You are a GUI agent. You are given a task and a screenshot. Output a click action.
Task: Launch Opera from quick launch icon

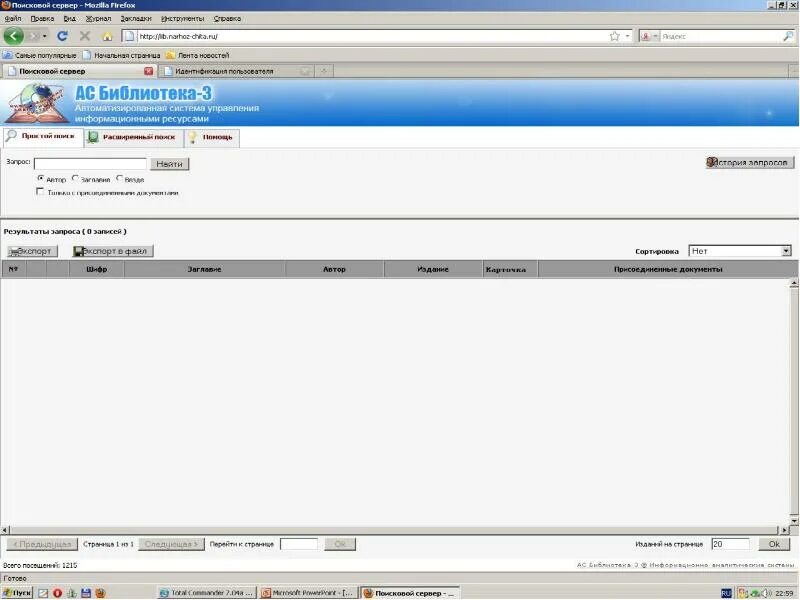coord(57,593)
